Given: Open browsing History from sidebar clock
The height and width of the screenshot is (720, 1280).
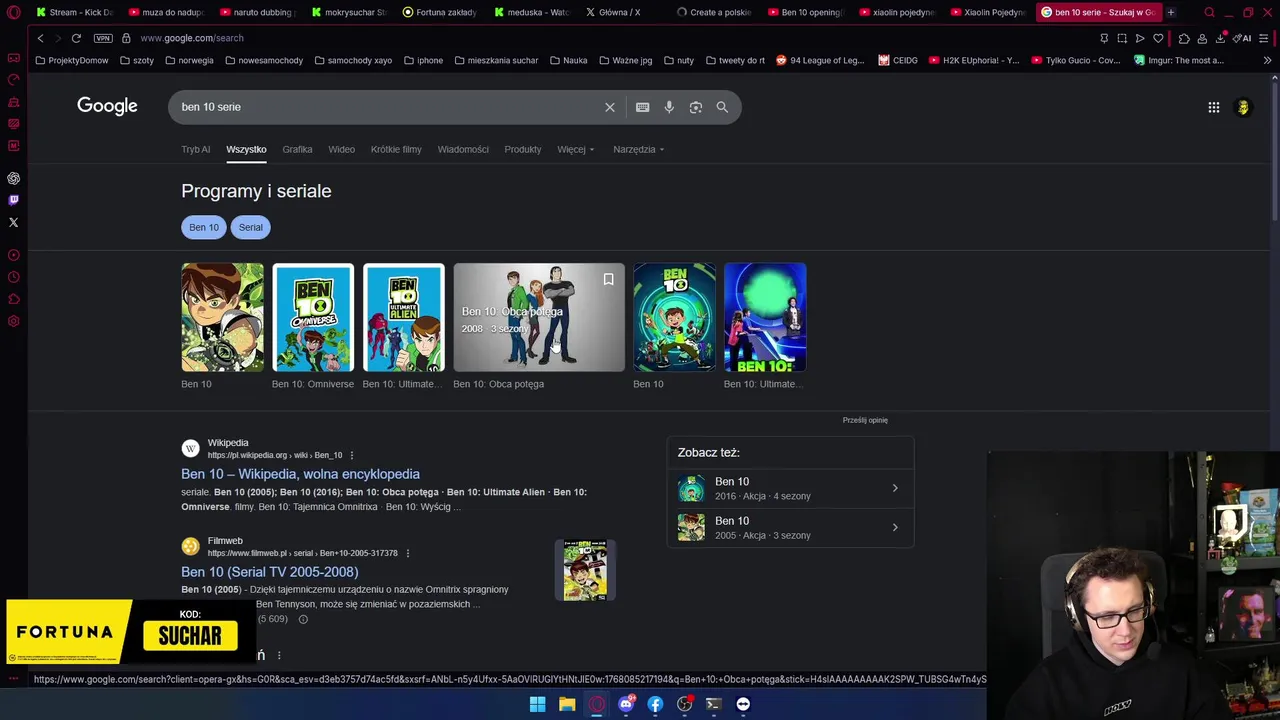Looking at the screenshot, I should click(14, 277).
